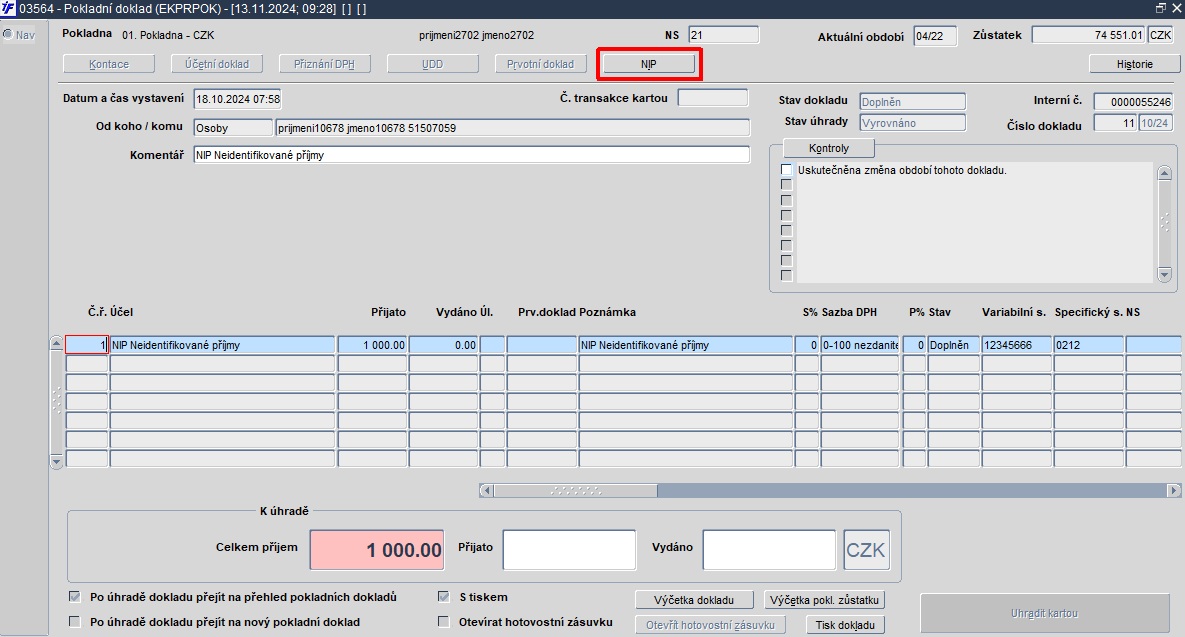This screenshot has height=637, width=1185.
Task: Click Vydáno cell 0.00
Action: click(x=444, y=345)
